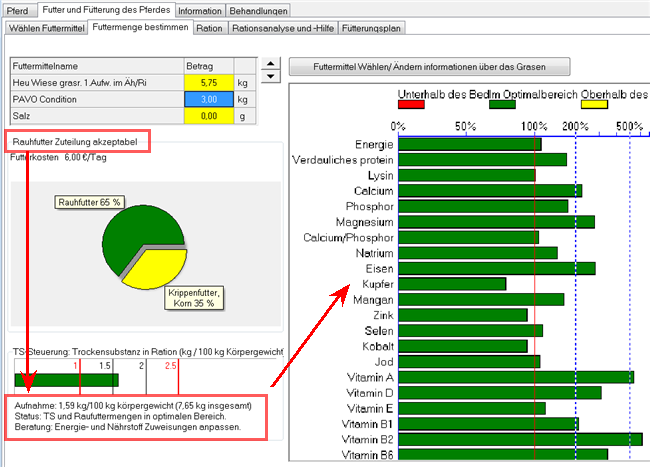Click the Vitamin B1 label
650x467 pixels.
[367, 424]
